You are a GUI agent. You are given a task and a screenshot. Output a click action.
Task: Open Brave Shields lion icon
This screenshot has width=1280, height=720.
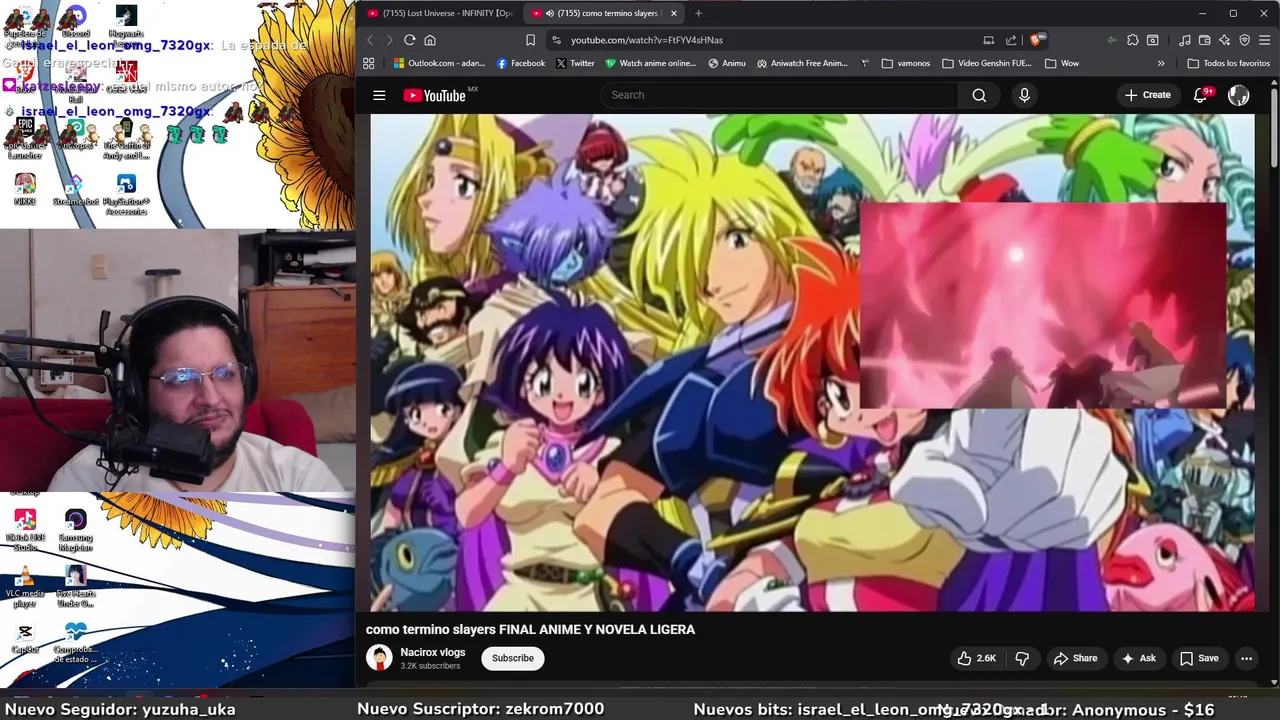click(1037, 40)
